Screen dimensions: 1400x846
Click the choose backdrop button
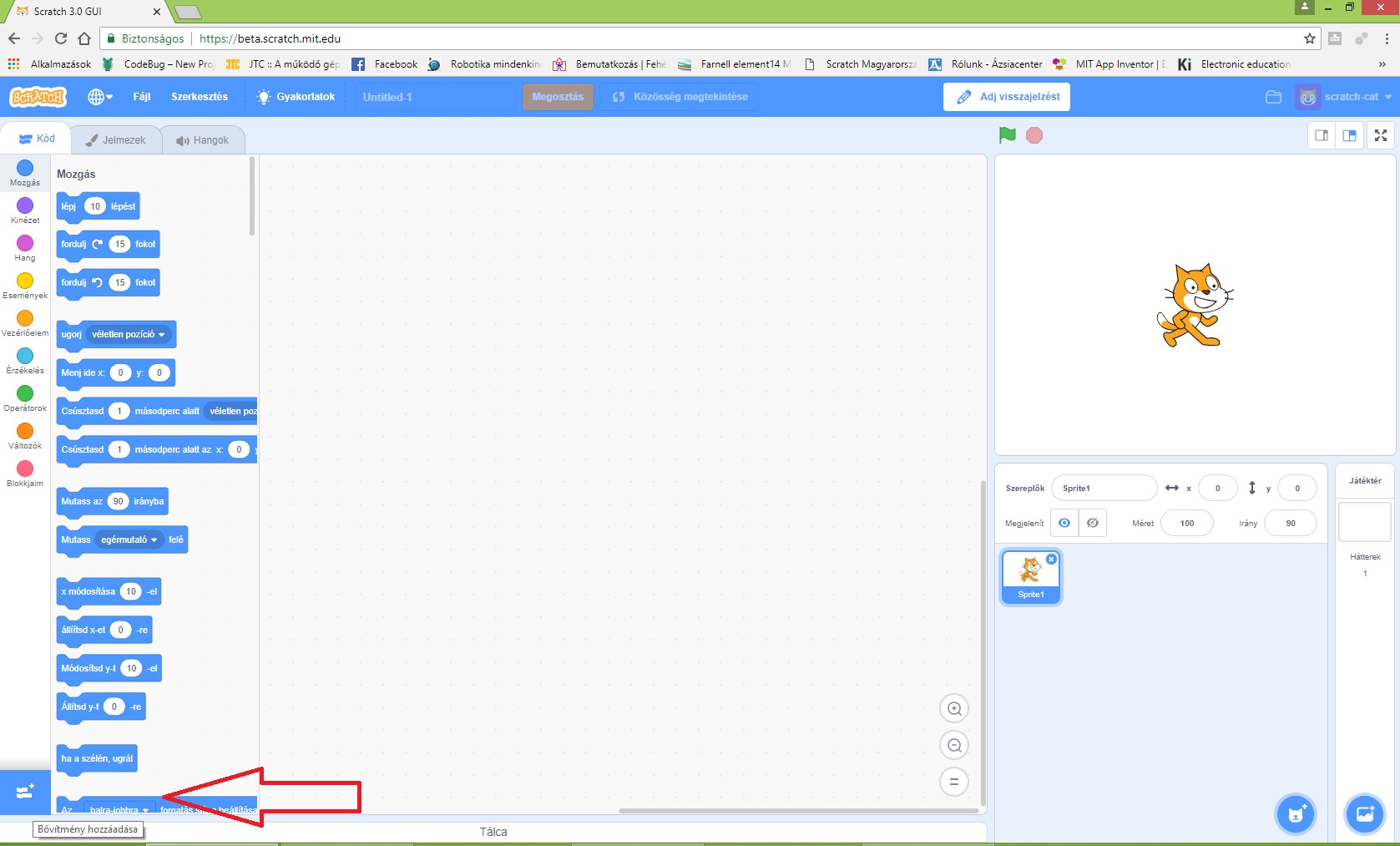1365,813
